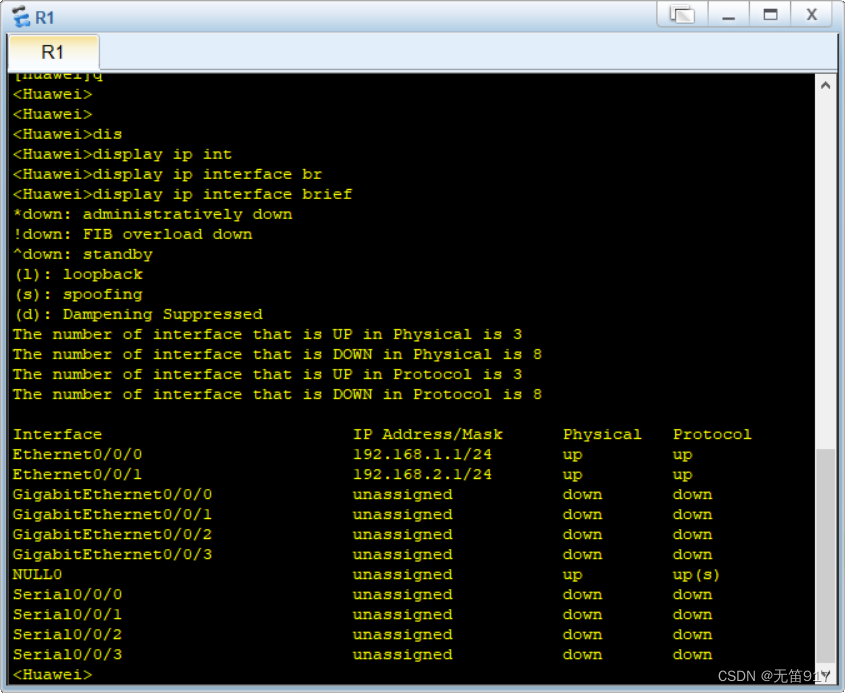
Task: Click the NULL0 interface name
Action: (x=37, y=574)
